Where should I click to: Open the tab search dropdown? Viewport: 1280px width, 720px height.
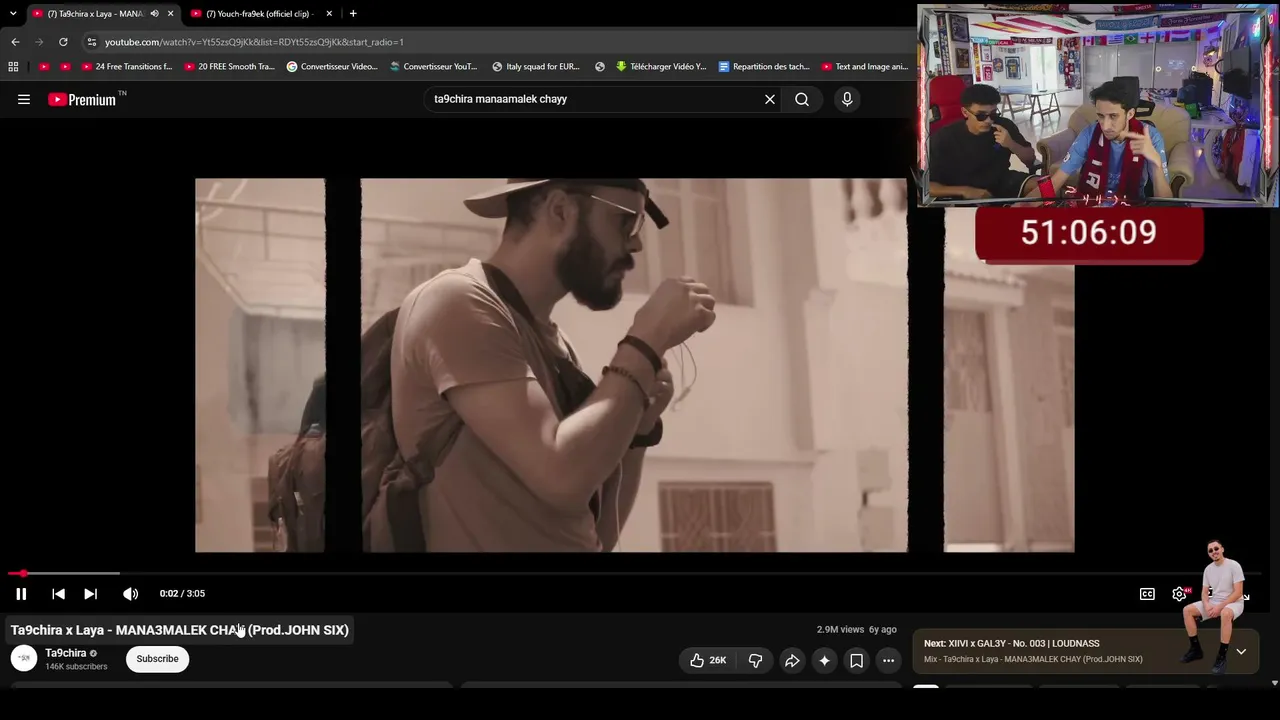(13, 14)
